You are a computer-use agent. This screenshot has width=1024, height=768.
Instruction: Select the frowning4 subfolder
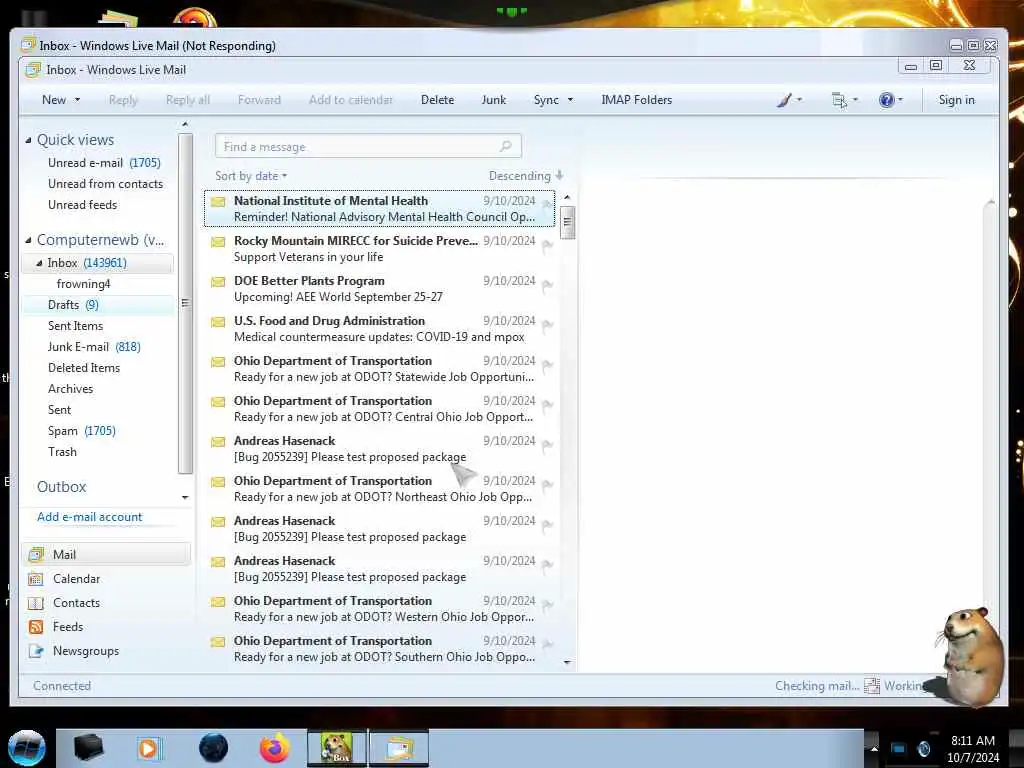tap(84, 284)
